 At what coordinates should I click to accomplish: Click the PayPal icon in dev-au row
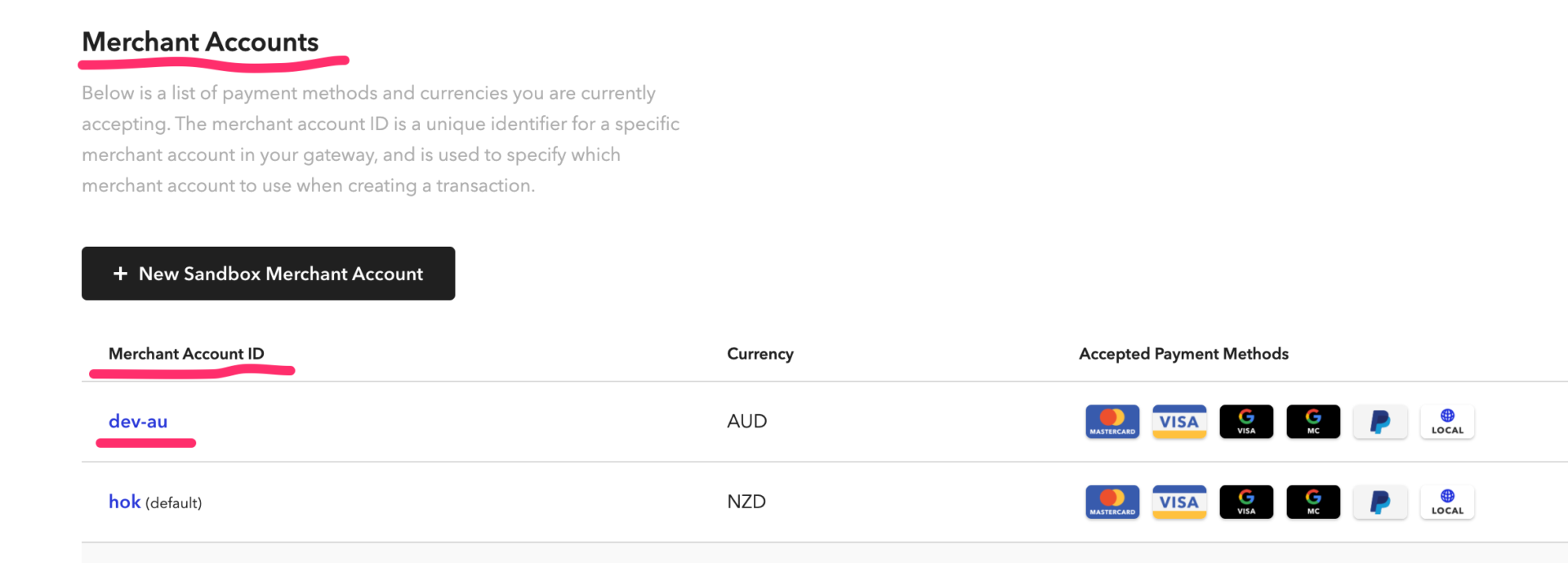coord(1380,422)
